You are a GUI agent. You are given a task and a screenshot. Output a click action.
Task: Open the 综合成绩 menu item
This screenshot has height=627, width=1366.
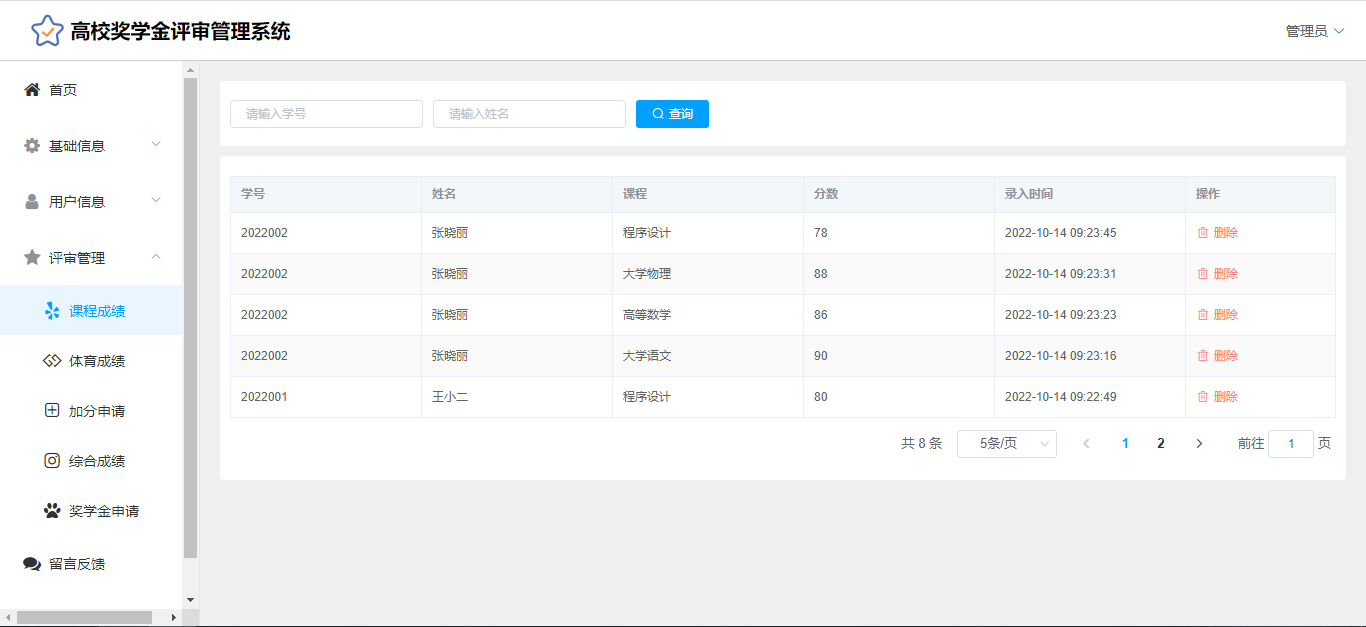click(x=96, y=461)
